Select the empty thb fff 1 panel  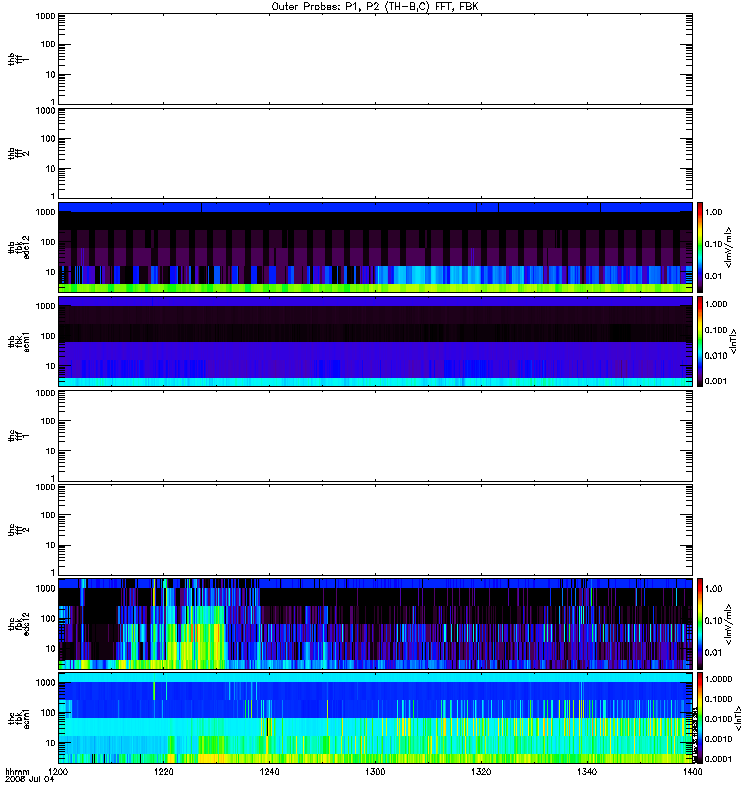coord(376,59)
